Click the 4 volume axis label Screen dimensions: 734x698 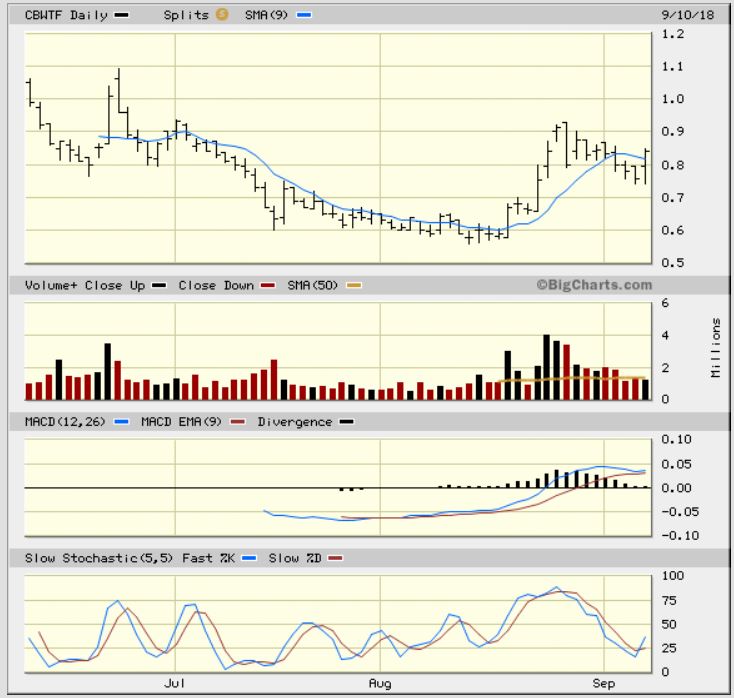tap(665, 336)
